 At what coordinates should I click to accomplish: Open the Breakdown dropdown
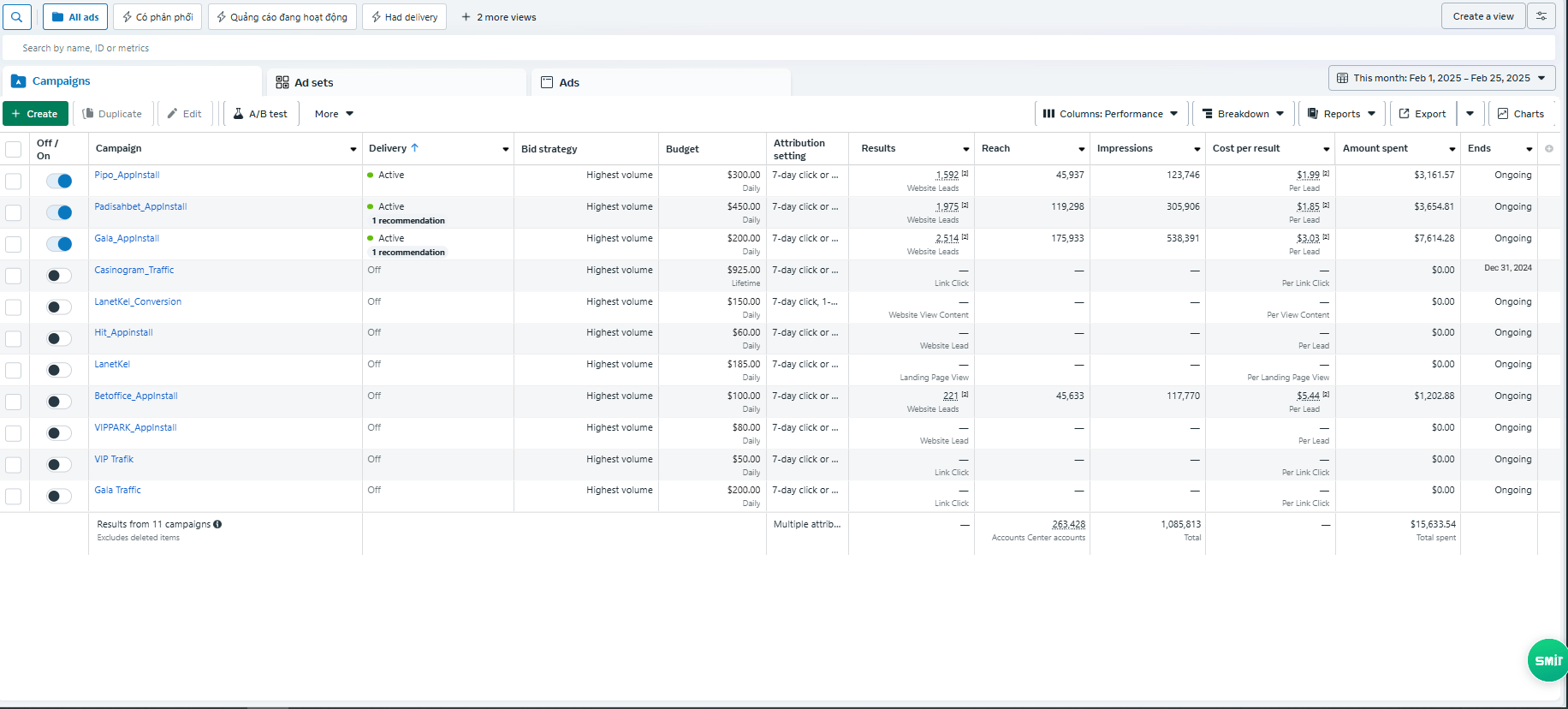point(1243,114)
